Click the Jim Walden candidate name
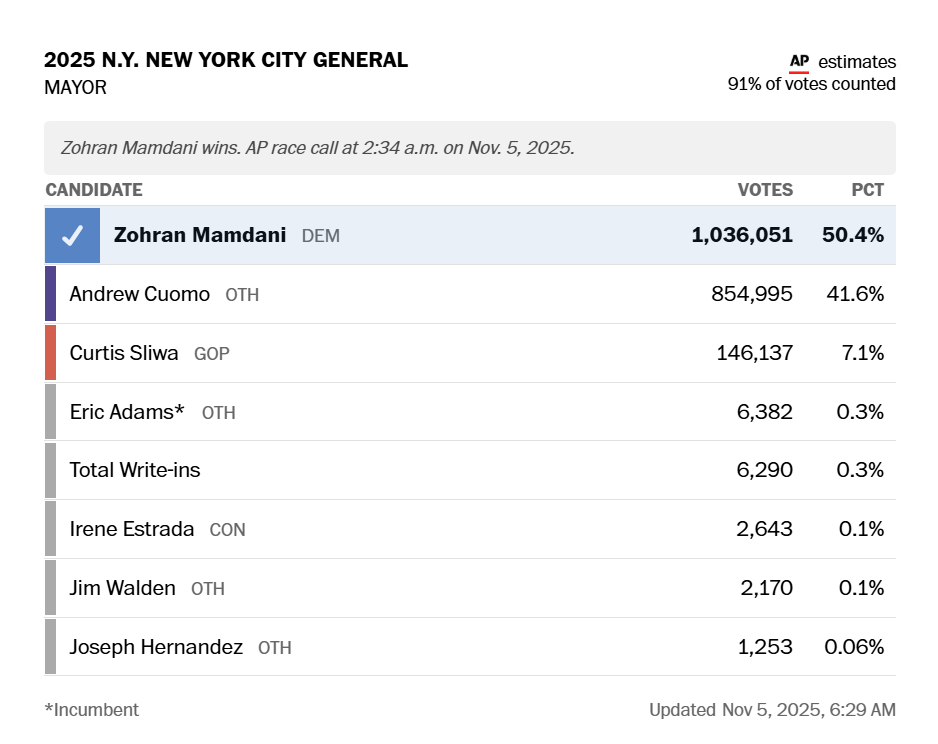938x744 pixels. tap(122, 588)
